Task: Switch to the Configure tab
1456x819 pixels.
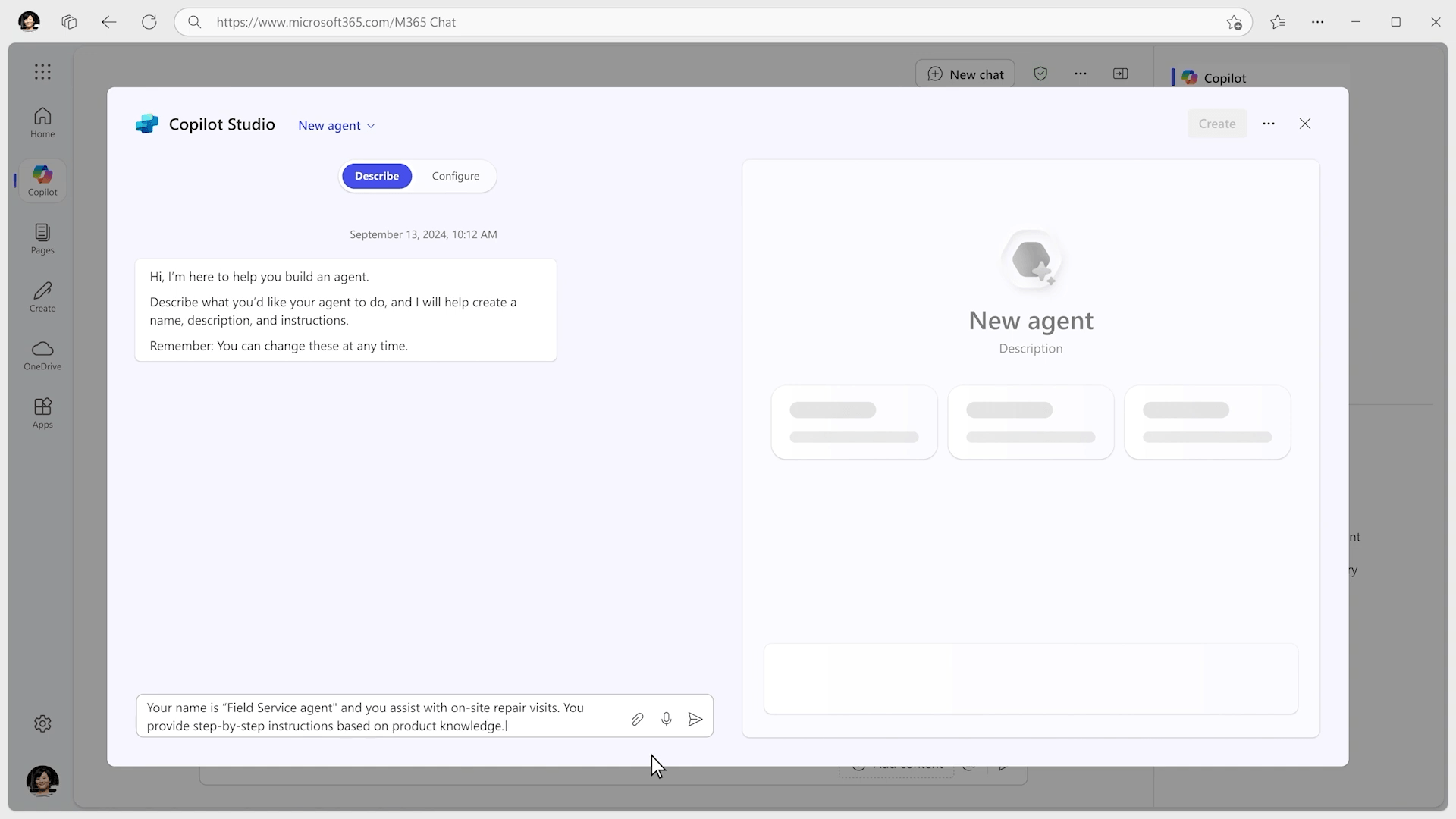Action: pos(455,176)
